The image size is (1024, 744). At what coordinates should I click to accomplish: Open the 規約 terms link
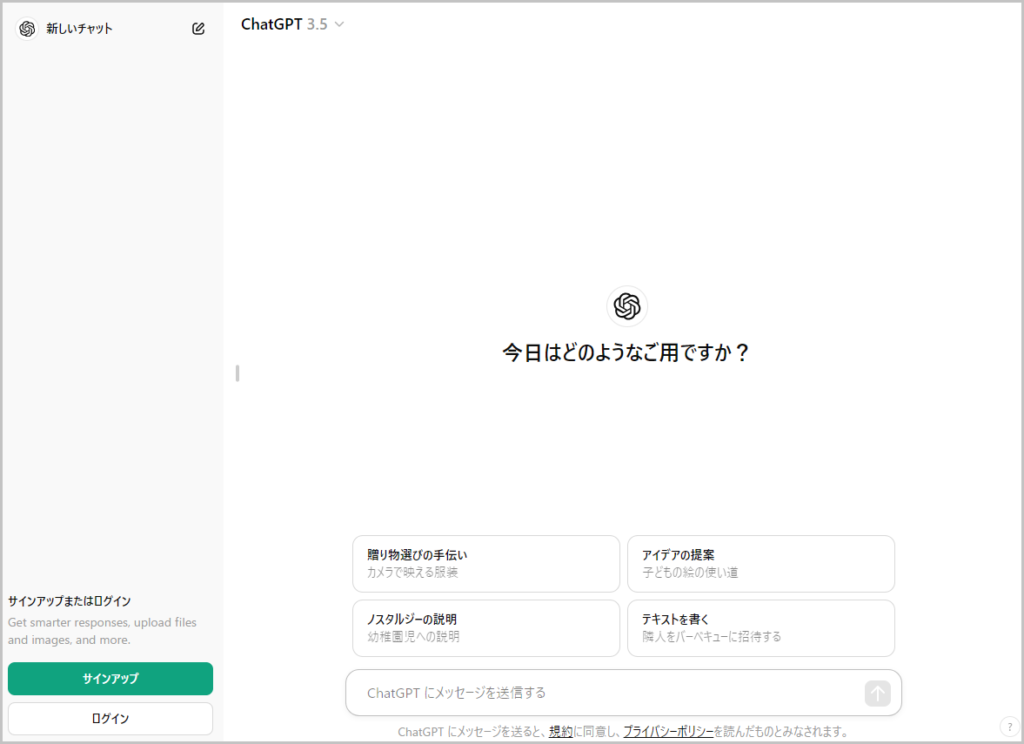[x=561, y=732]
